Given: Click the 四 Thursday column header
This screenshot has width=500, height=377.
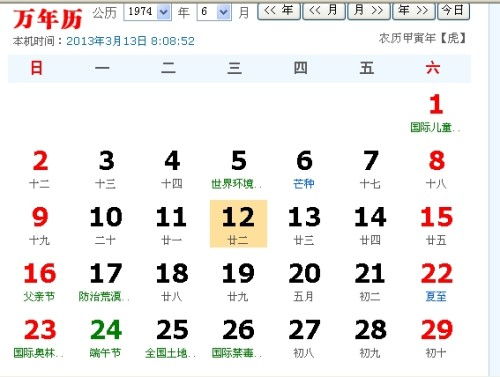Looking at the screenshot, I should click(301, 68).
